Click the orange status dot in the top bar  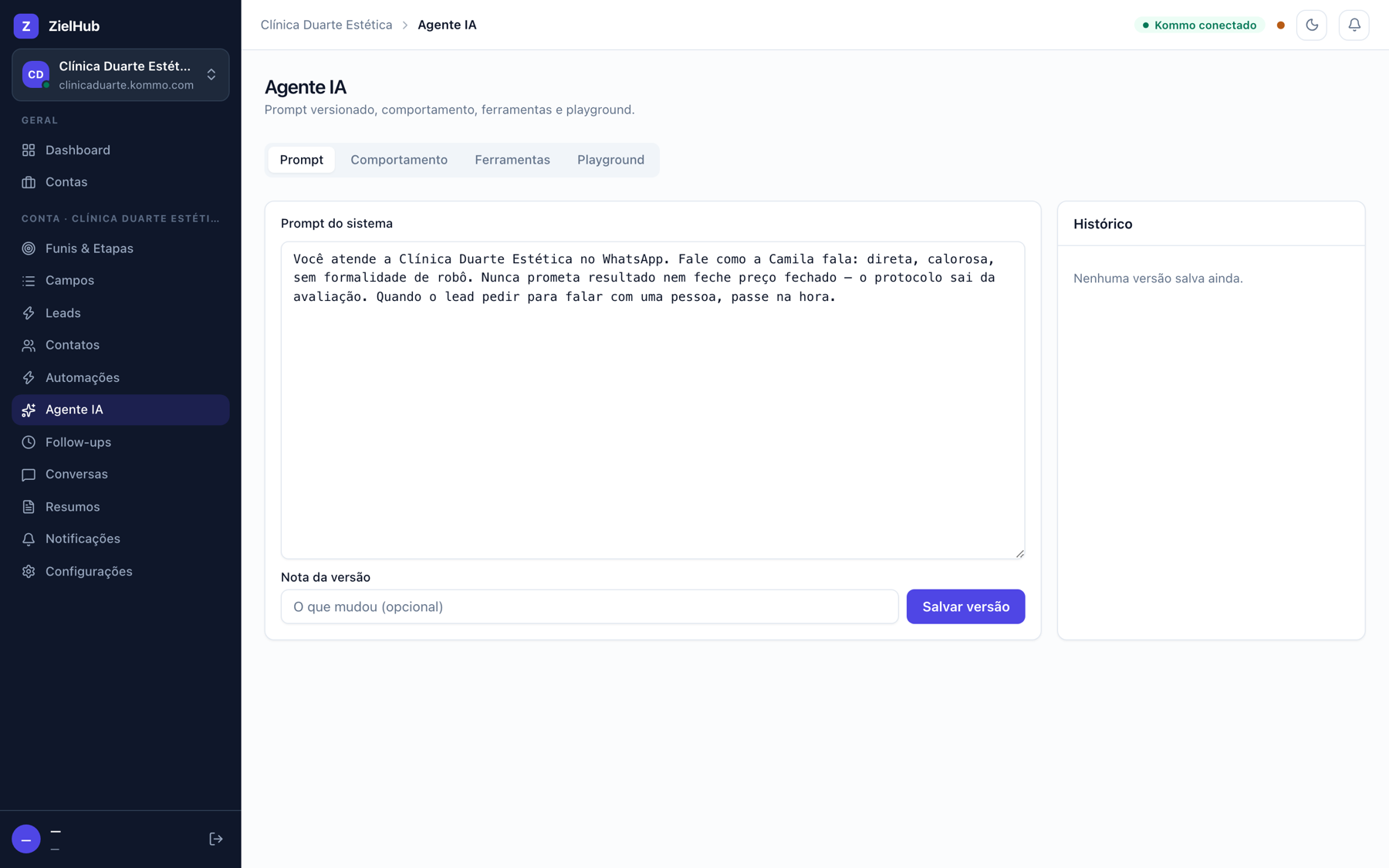pyautogui.click(x=1280, y=25)
